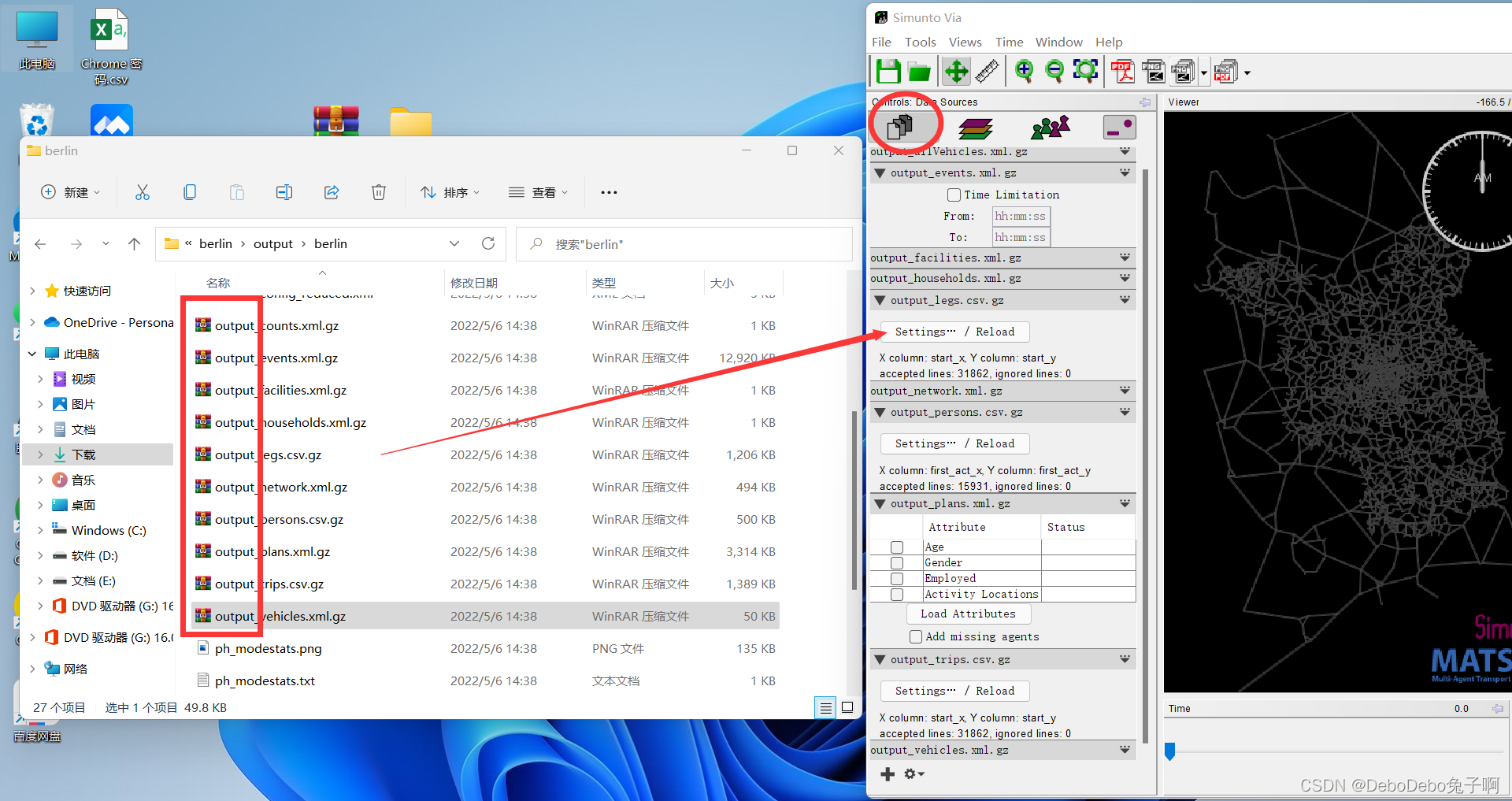The height and width of the screenshot is (801, 1512).
Task: Check the Age attribute checkbox
Action: point(897,547)
